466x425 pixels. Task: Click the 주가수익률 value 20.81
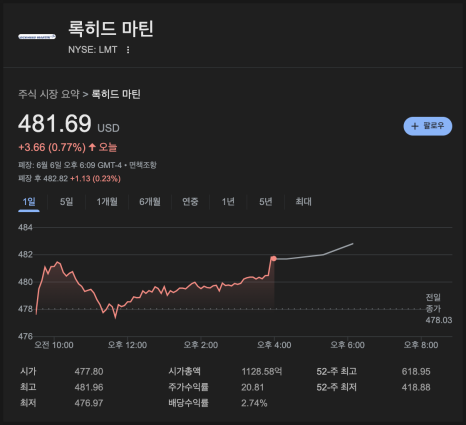(x=252, y=387)
